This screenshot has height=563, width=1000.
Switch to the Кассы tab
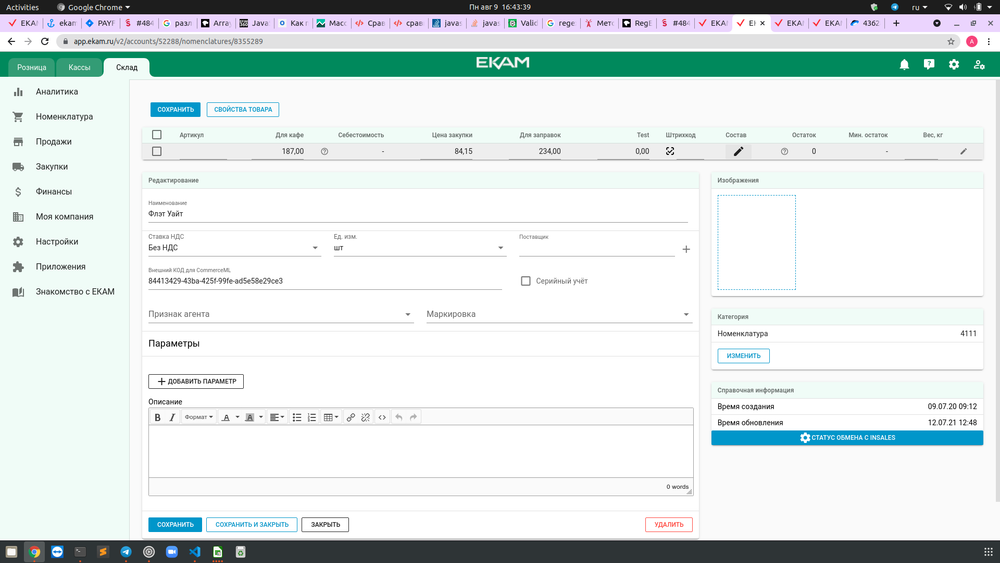pos(79,67)
